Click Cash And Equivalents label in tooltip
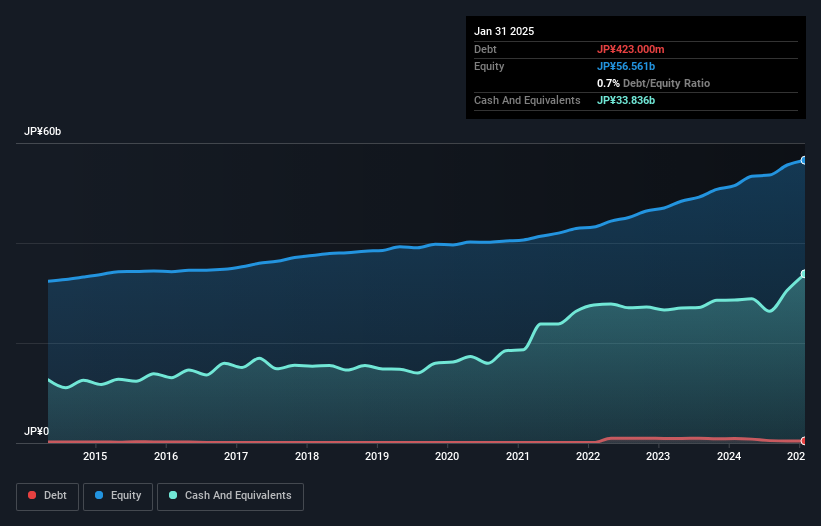This screenshot has width=821, height=526. point(527,100)
